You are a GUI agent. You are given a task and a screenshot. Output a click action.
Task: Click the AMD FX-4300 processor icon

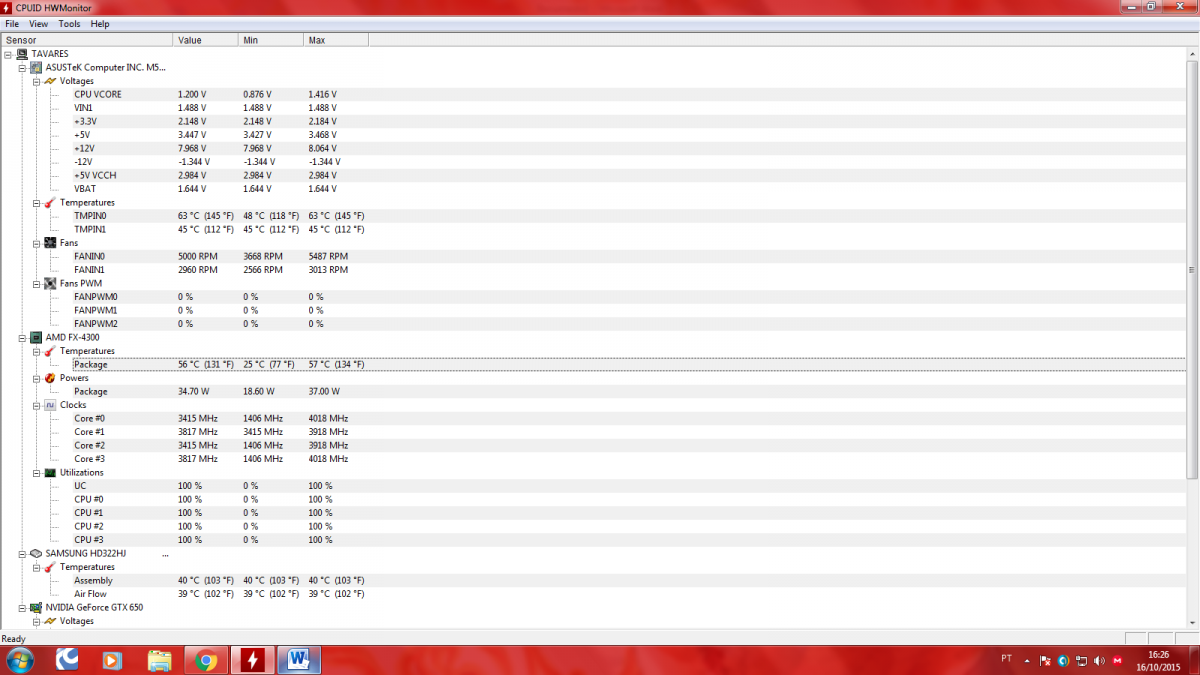37,337
